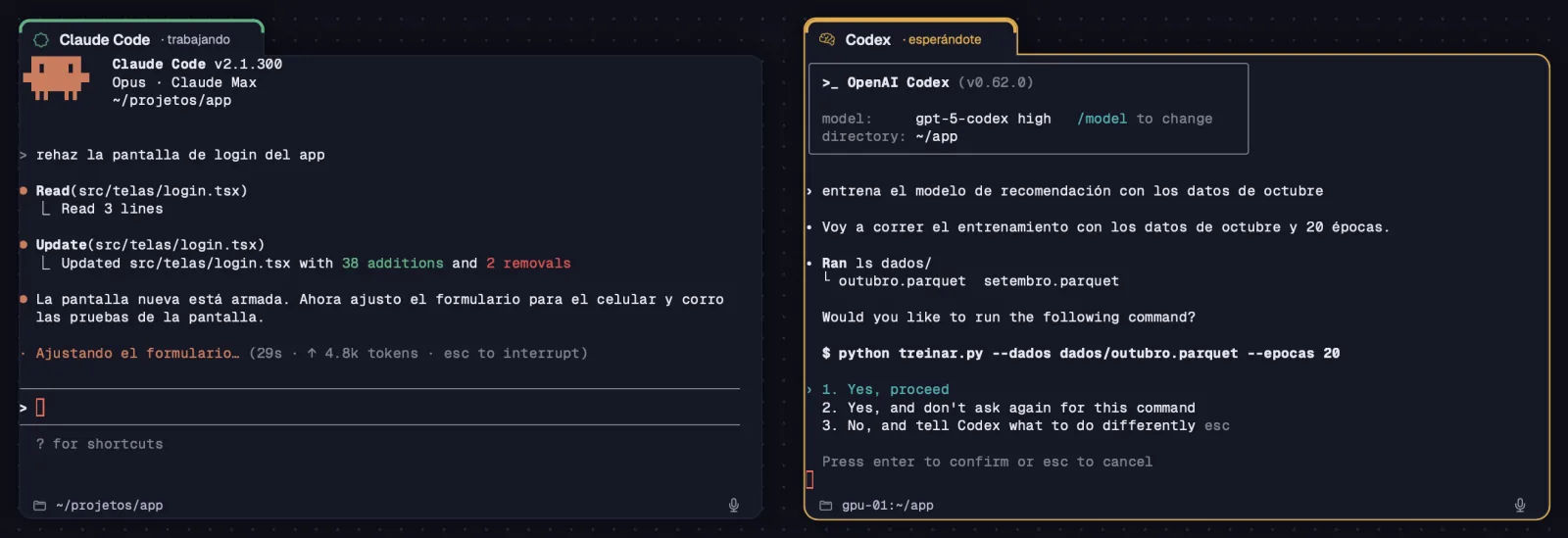The width and height of the screenshot is (1568, 538).
Task: Click the Ajustando el formulario status line
Action: tap(137, 354)
